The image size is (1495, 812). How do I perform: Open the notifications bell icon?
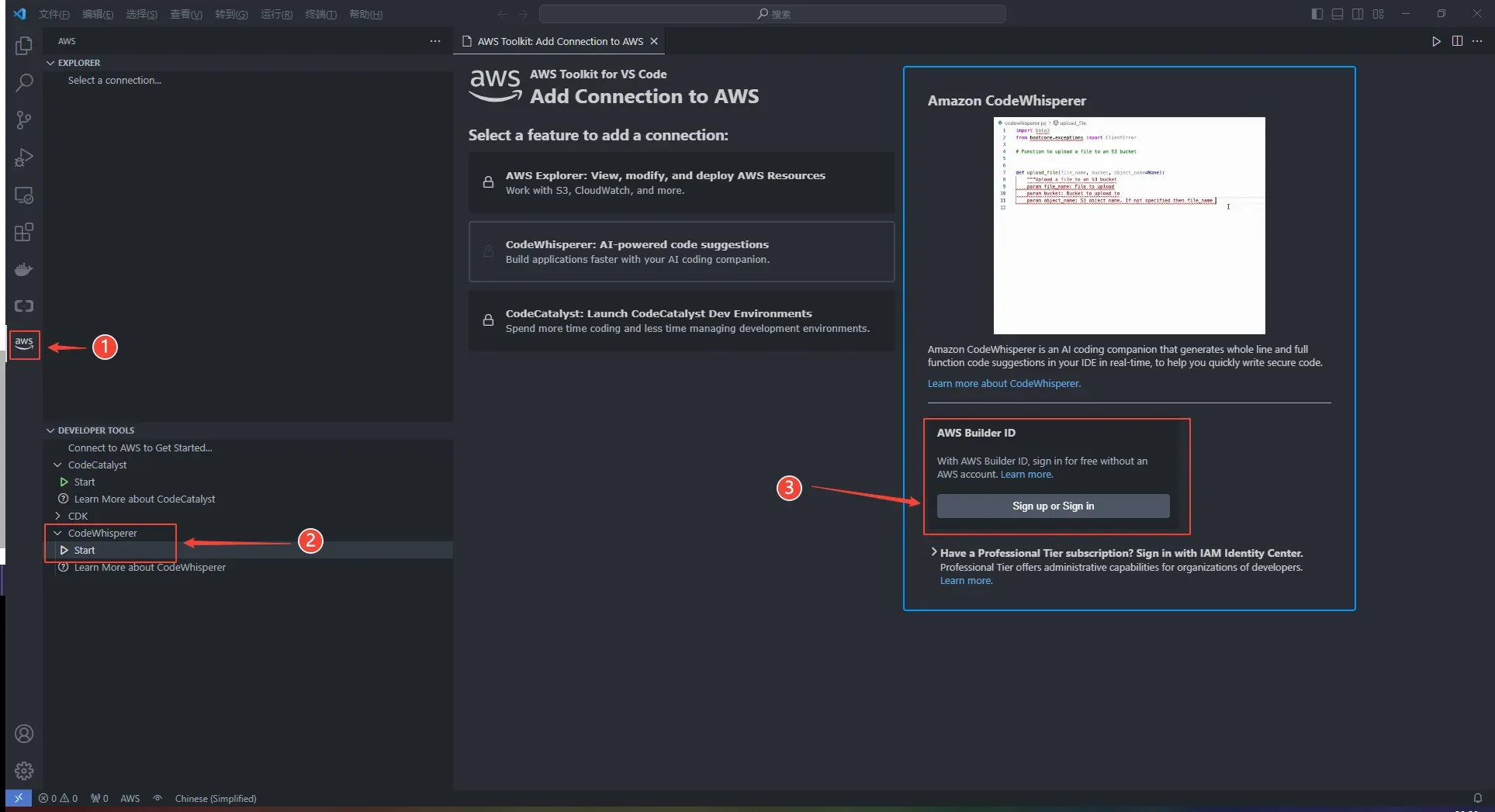click(x=1478, y=798)
